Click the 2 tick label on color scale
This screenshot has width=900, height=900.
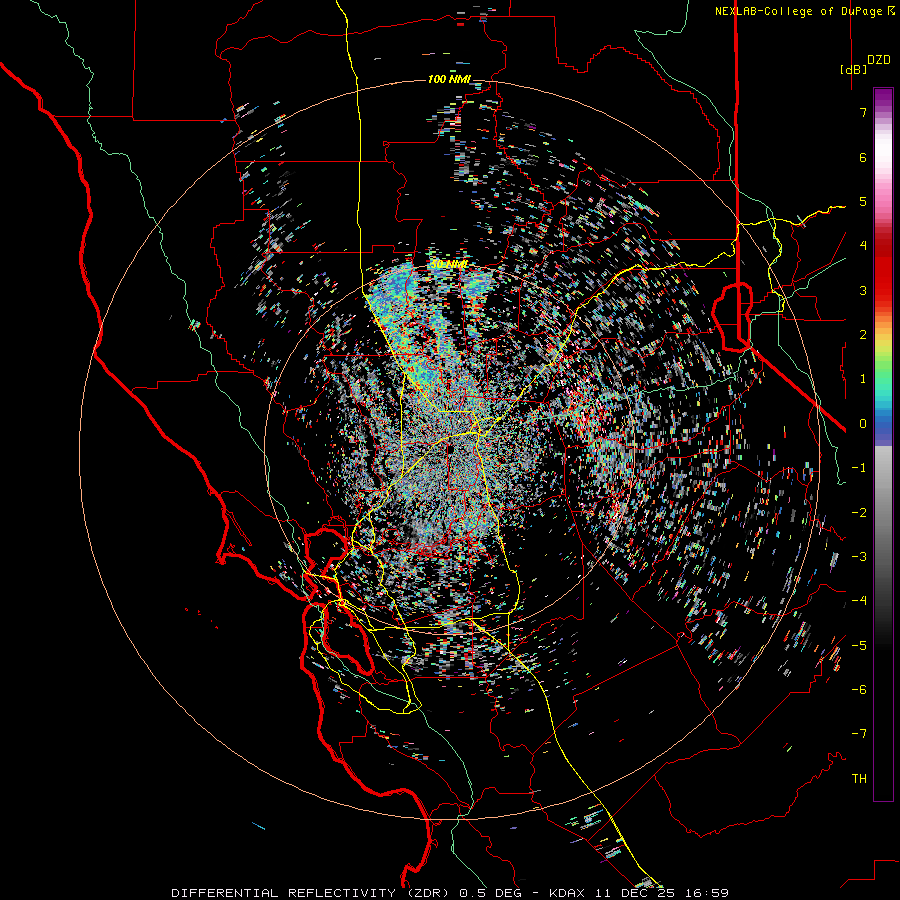tap(863, 335)
